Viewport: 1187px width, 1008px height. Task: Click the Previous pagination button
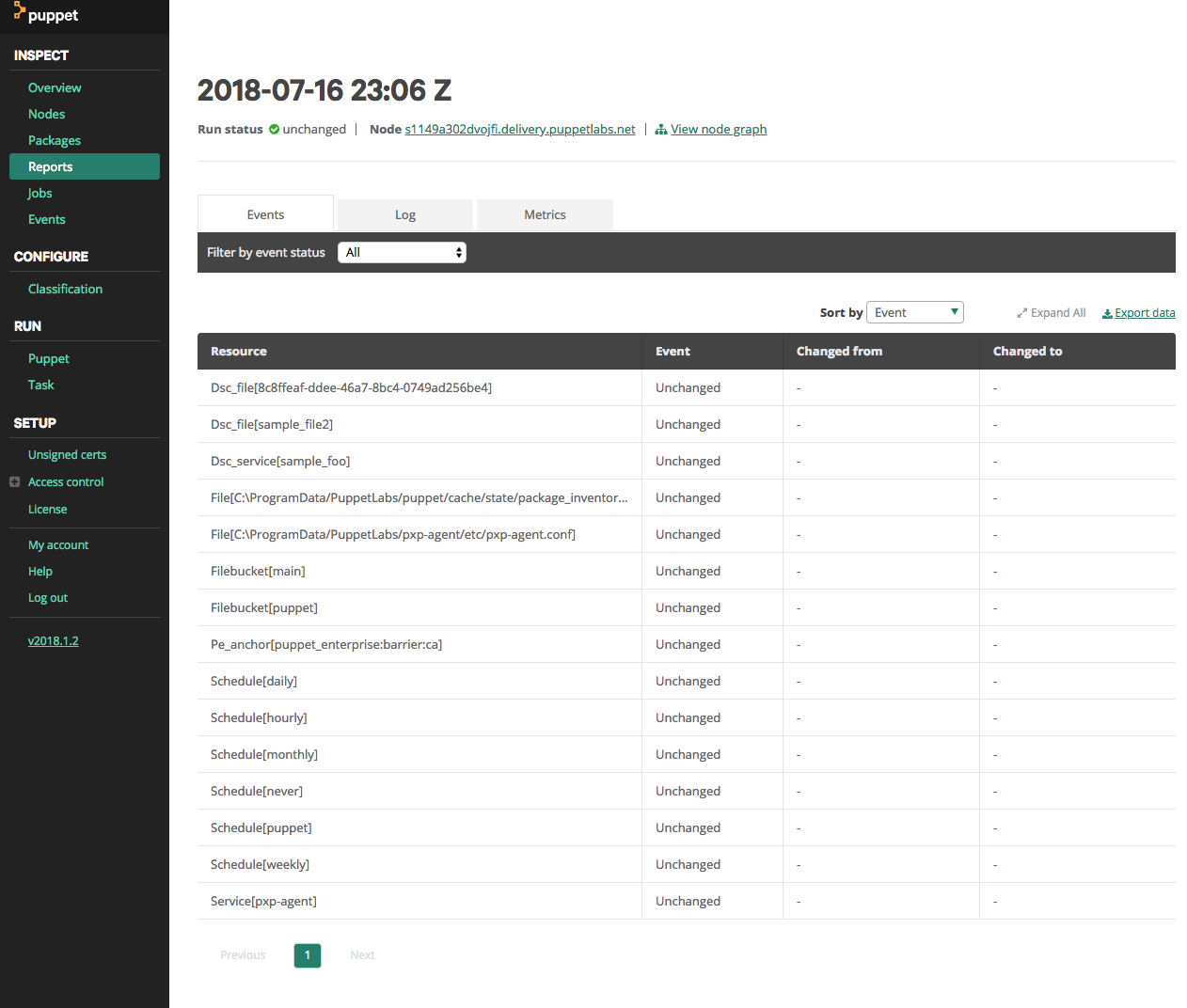tap(243, 955)
